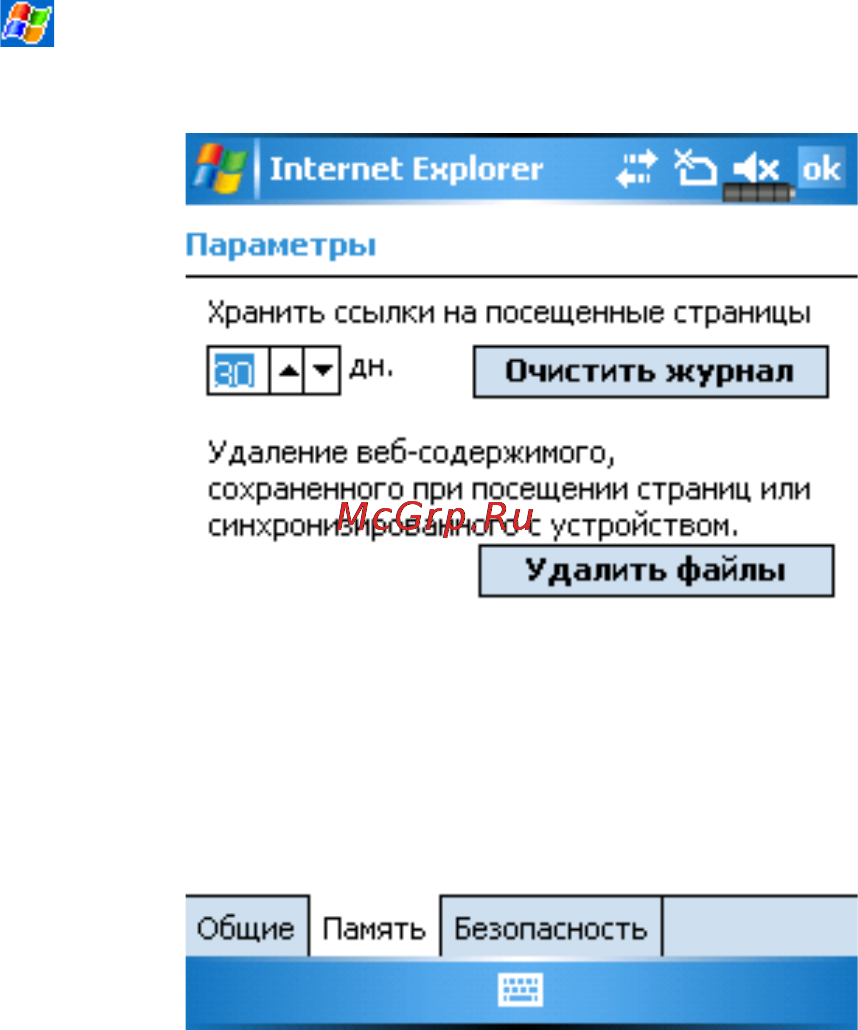The width and height of the screenshot is (858, 1030).
Task: Open the Безопасность tab
Action: (551, 926)
